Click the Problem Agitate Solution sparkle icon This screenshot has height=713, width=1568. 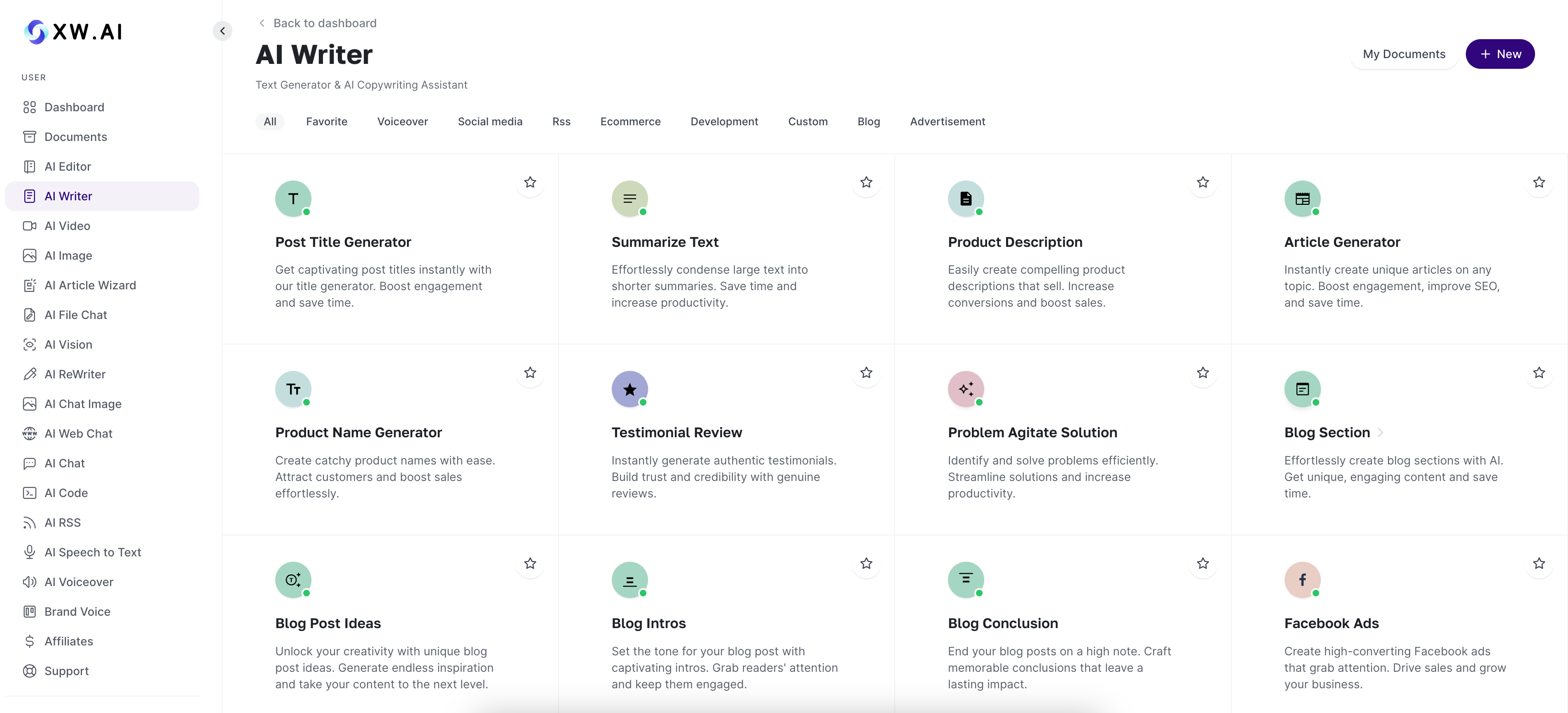point(965,389)
